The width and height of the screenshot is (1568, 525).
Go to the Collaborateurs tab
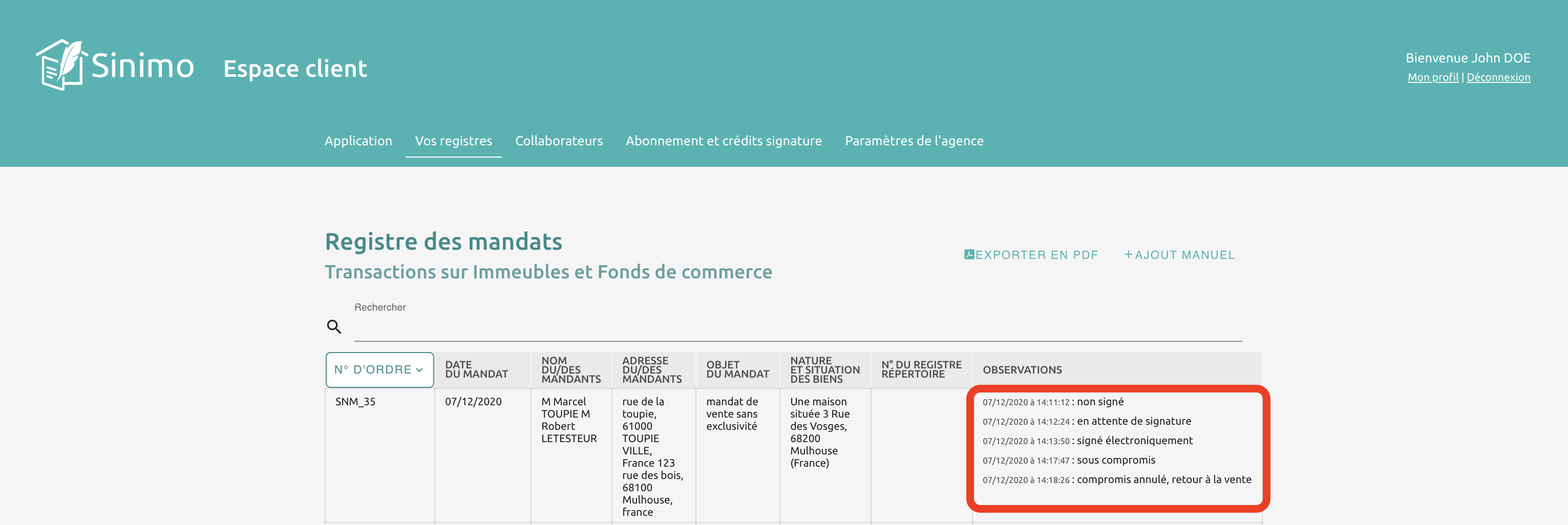click(x=559, y=141)
